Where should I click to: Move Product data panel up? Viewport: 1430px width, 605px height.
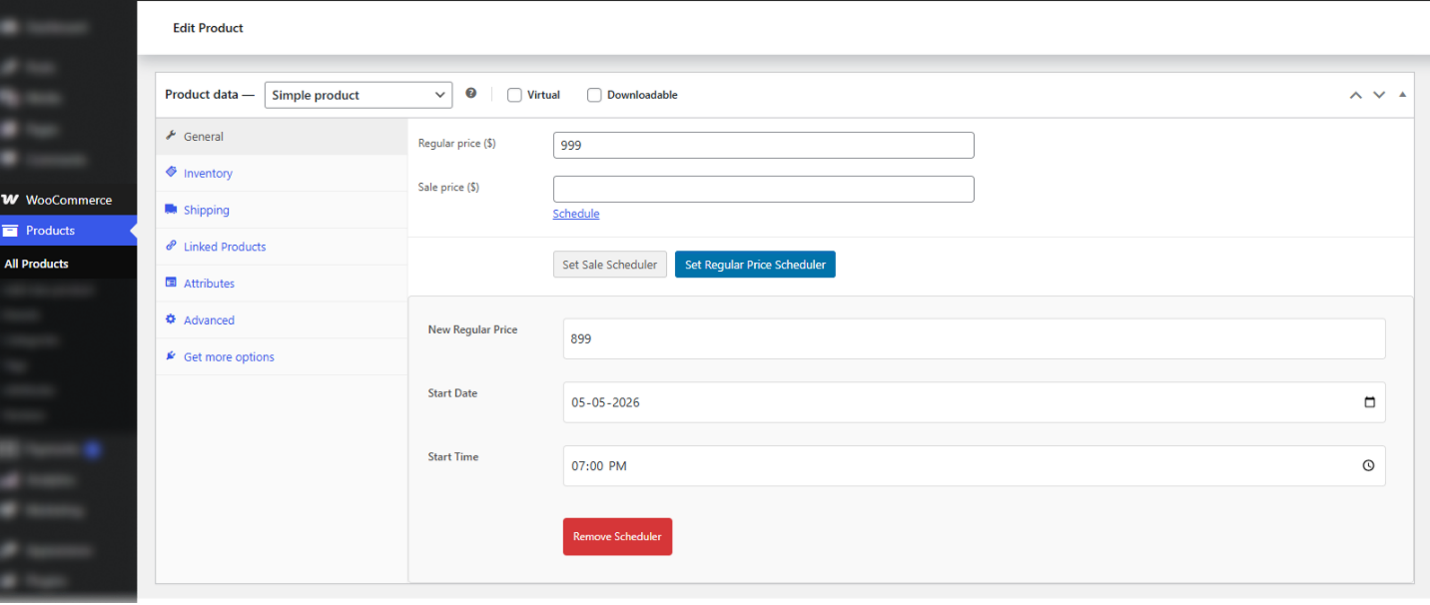[x=1356, y=95]
